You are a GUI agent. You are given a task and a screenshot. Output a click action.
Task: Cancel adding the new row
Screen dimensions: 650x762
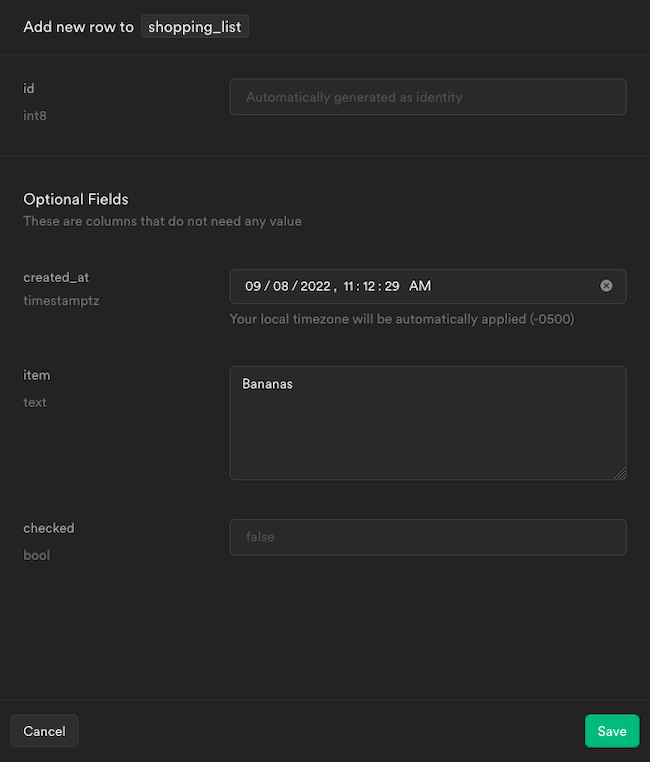(x=44, y=731)
